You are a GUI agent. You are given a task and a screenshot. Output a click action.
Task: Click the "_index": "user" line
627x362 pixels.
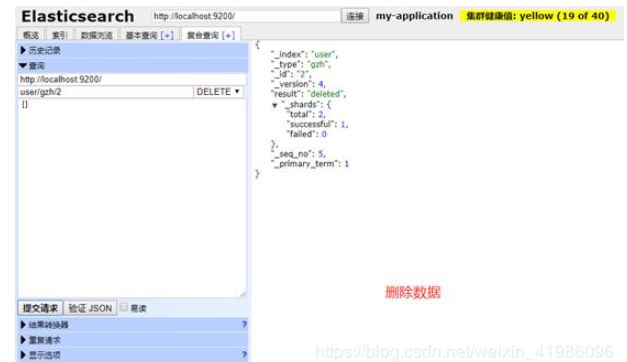click(x=305, y=54)
